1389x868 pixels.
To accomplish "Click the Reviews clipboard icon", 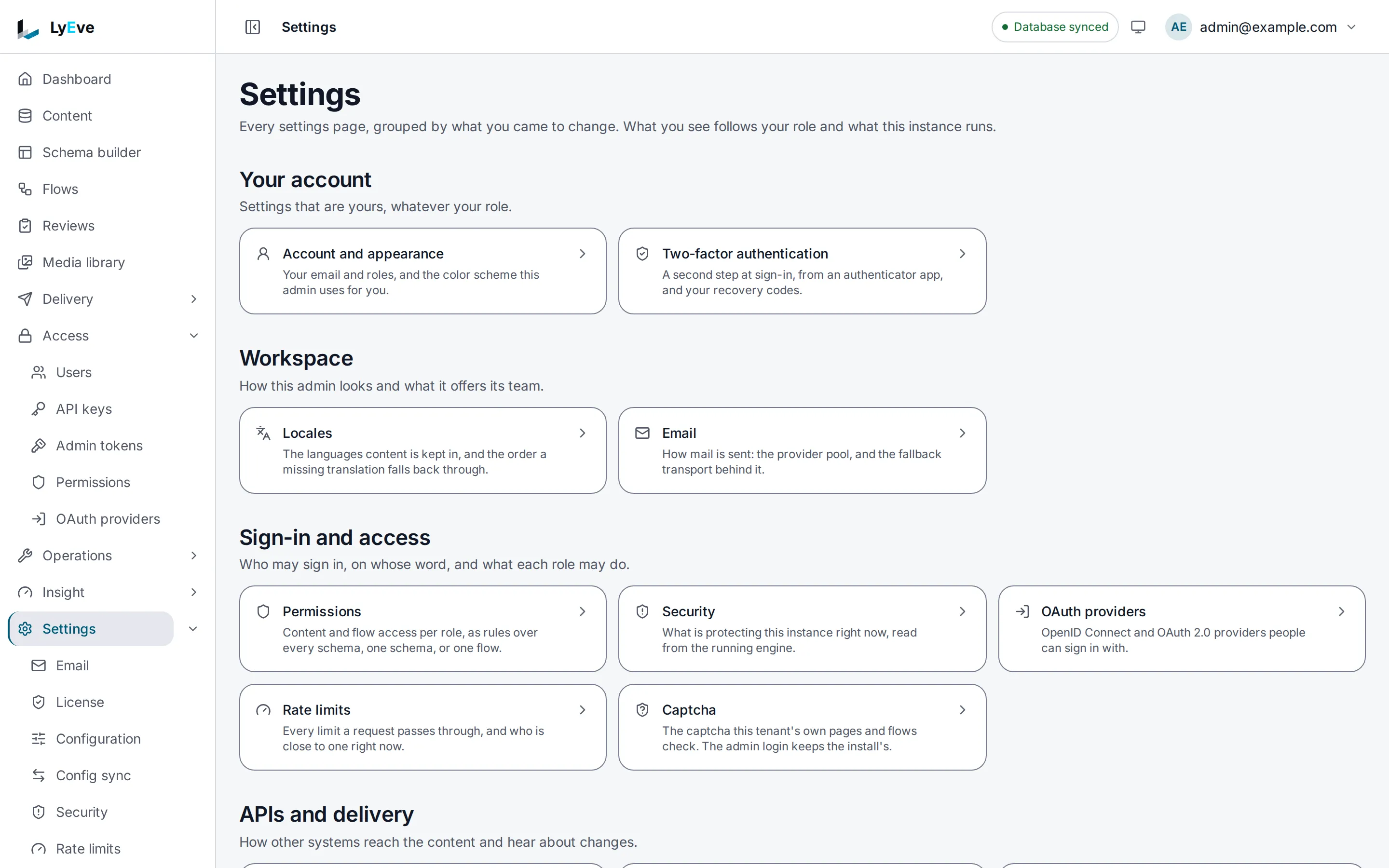I will coord(25,226).
